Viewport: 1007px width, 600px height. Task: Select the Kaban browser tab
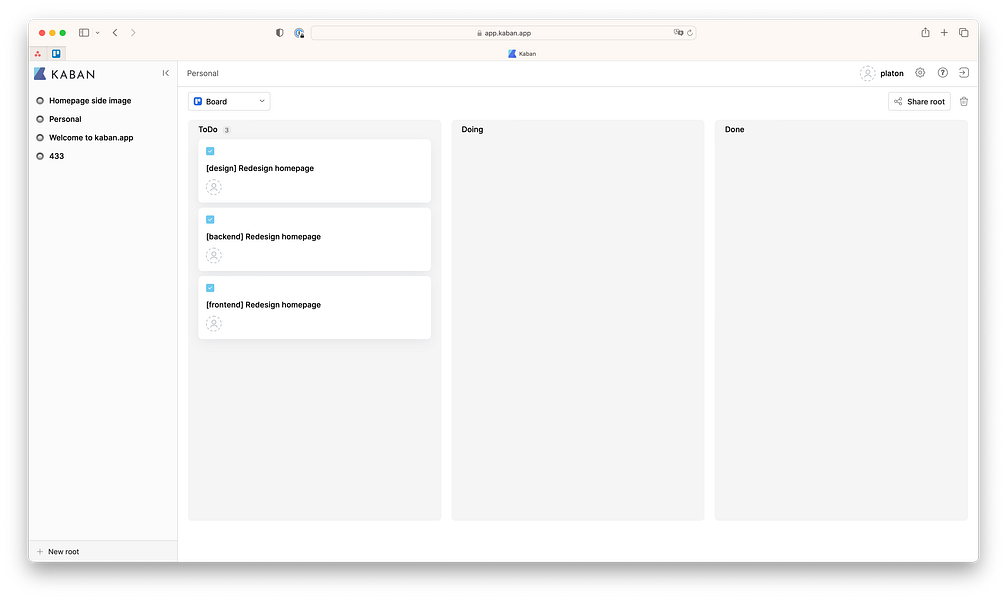point(521,54)
